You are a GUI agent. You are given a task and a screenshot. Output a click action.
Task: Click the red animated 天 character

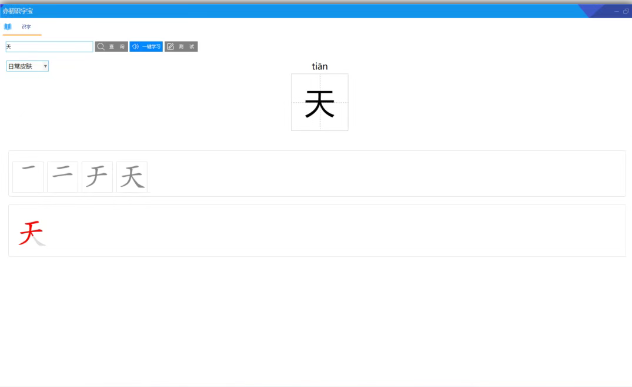coord(32,233)
